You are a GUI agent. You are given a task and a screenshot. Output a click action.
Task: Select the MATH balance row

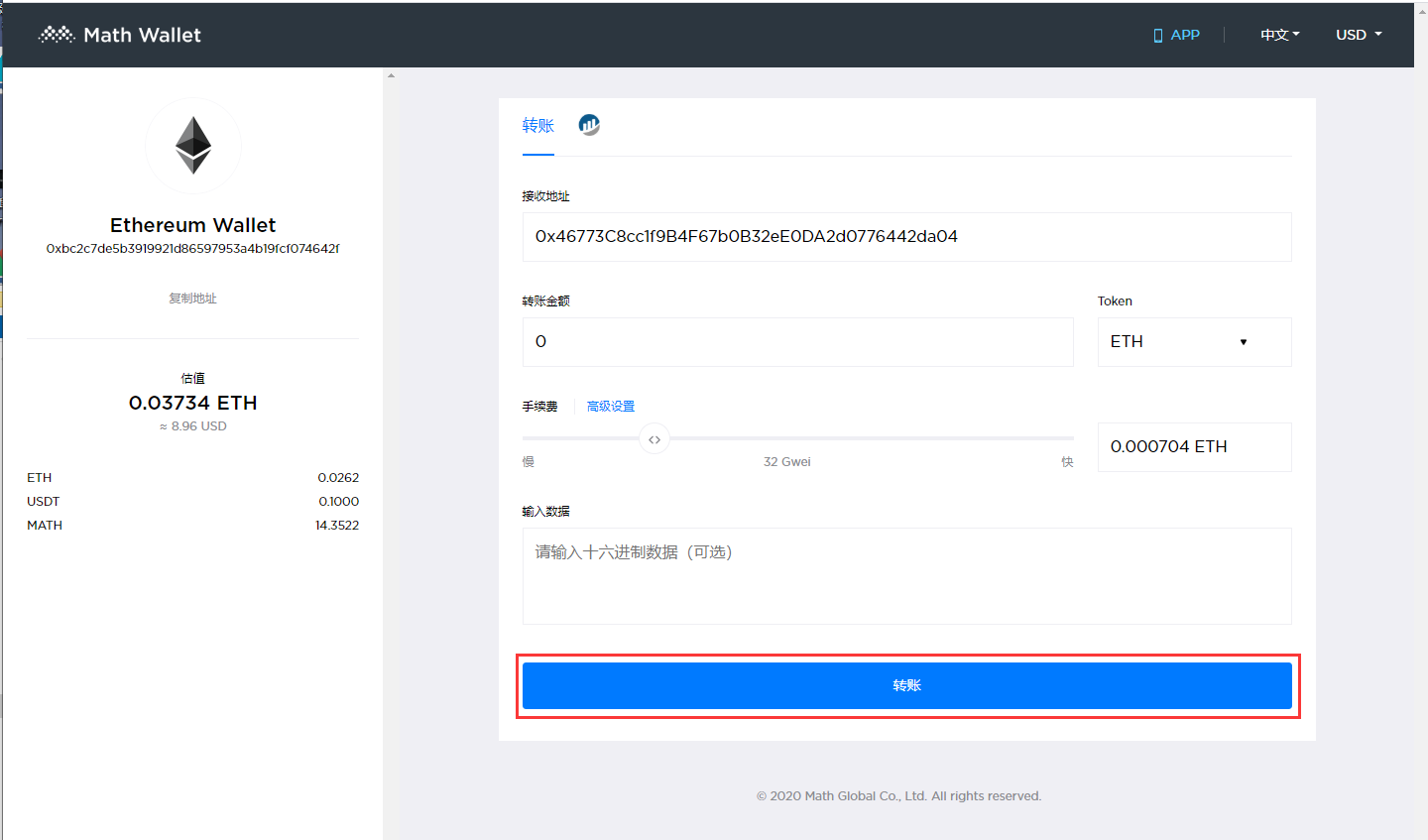192,526
